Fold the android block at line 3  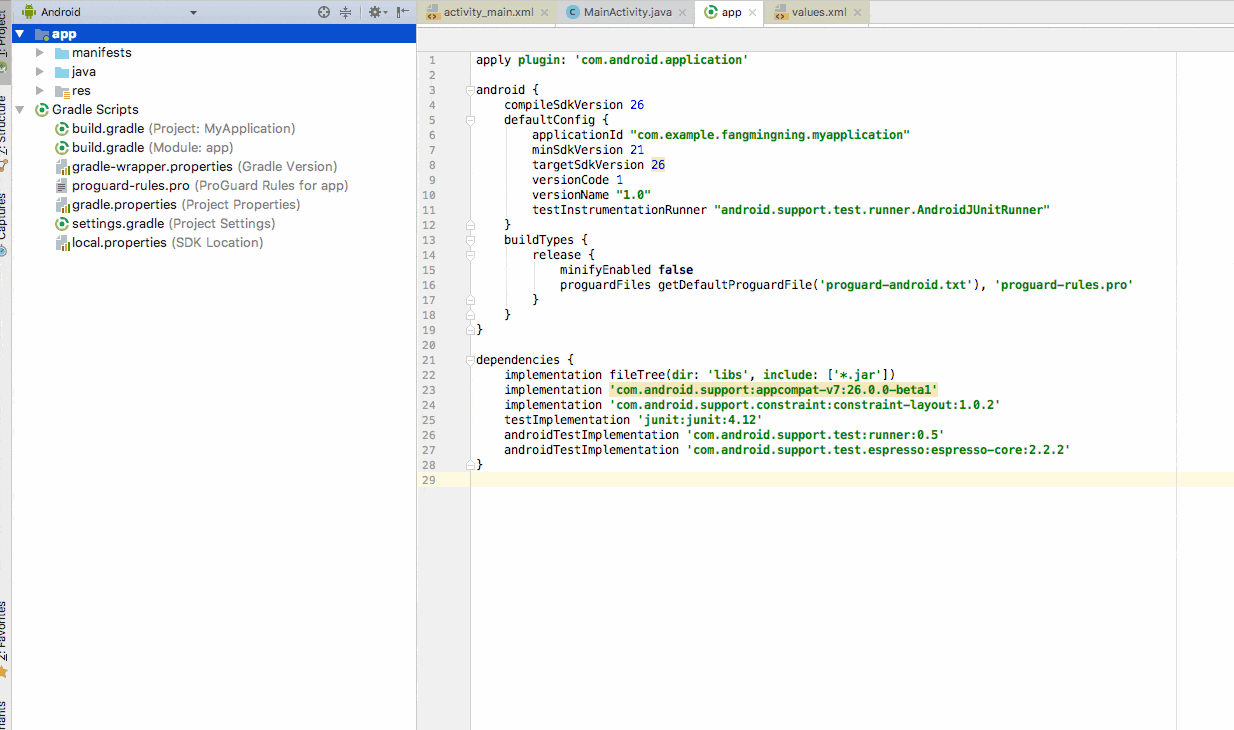[470, 90]
